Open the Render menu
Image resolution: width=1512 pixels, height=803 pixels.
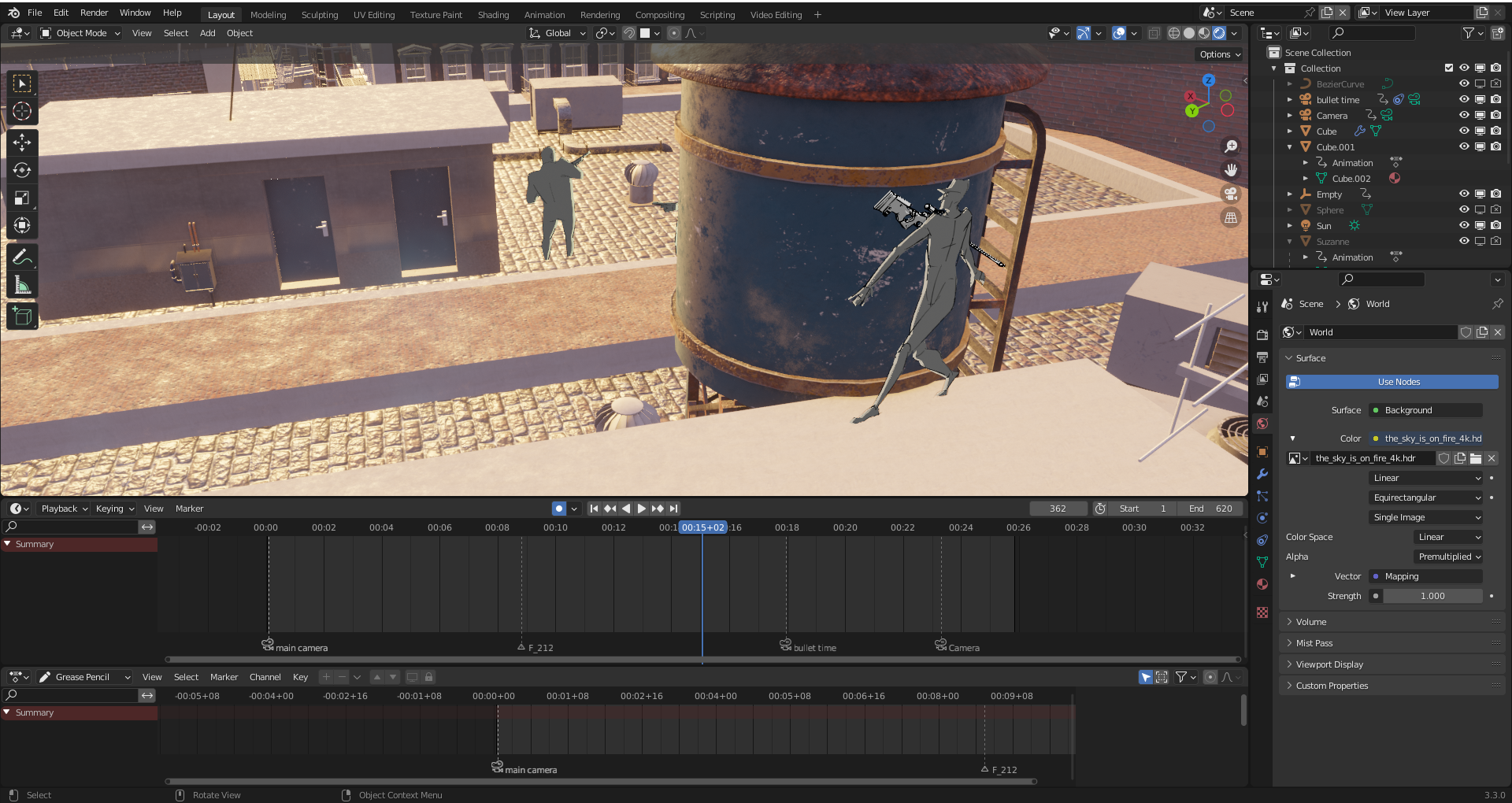pyautogui.click(x=94, y=13)
